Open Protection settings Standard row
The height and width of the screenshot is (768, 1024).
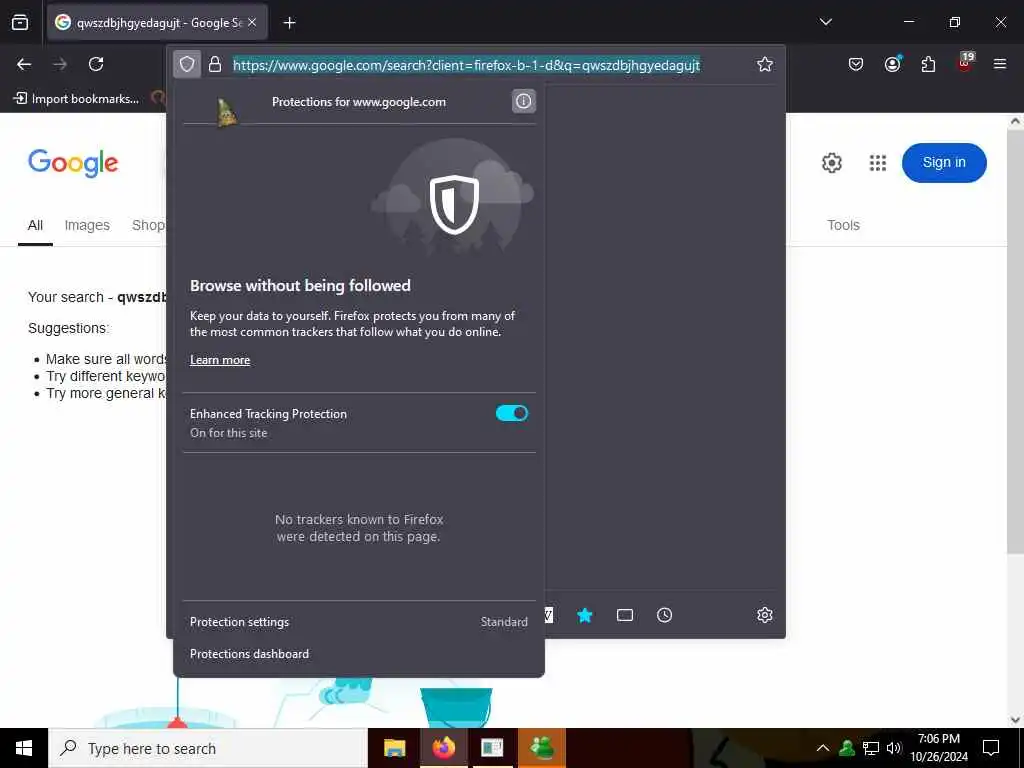[359, 622]
